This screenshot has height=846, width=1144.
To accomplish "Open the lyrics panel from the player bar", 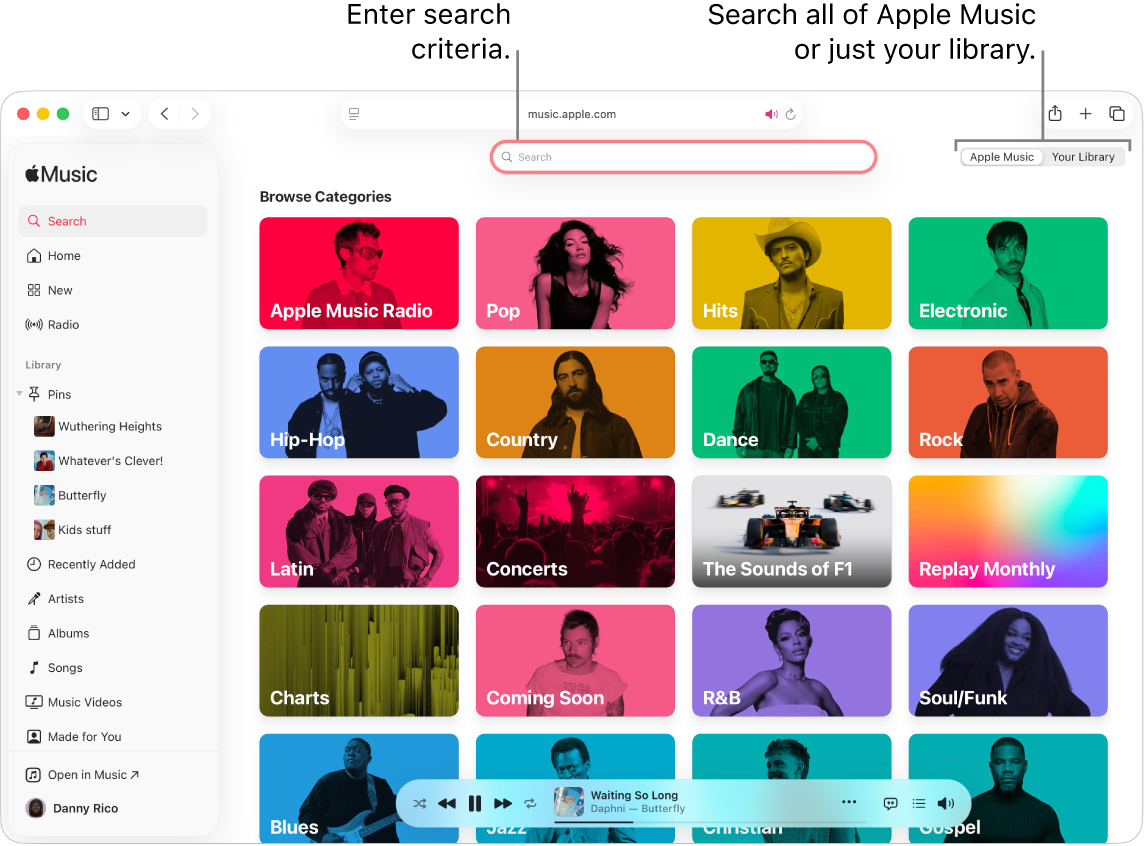I will 890,803.
